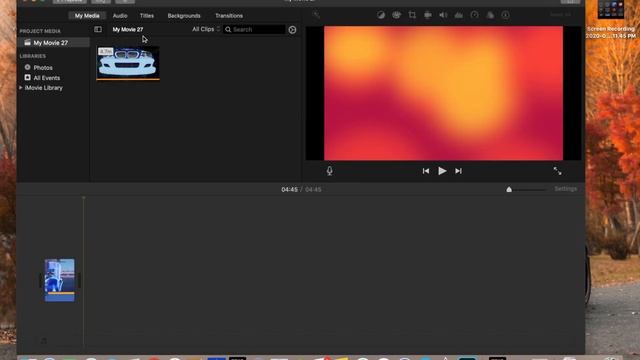Skip to previous clip in viewer
Viewport: 640px width, 360px height.
point(426,171)
